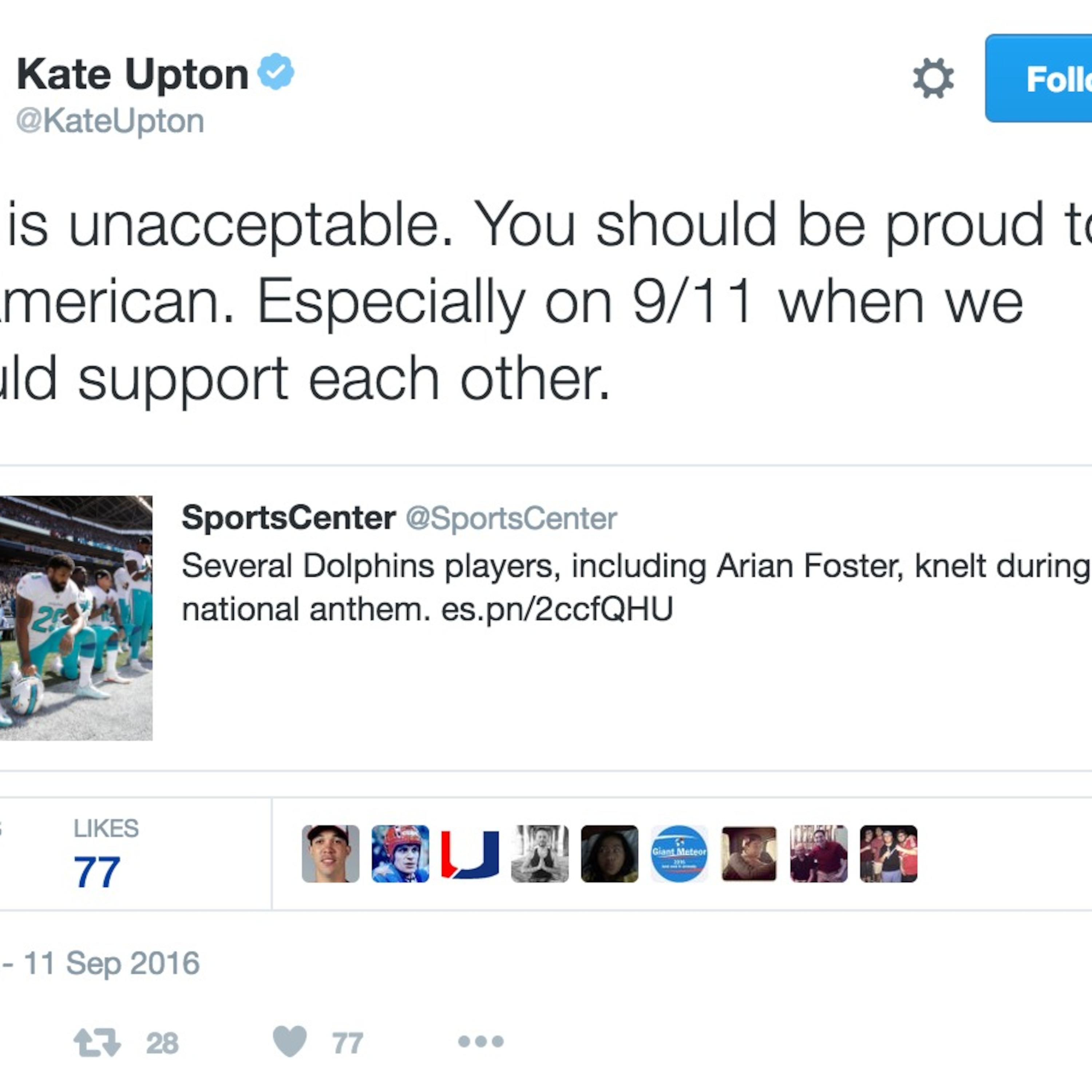
Task: Open the es.pn/2ccfQHU link
Action: tap(557, 609)
